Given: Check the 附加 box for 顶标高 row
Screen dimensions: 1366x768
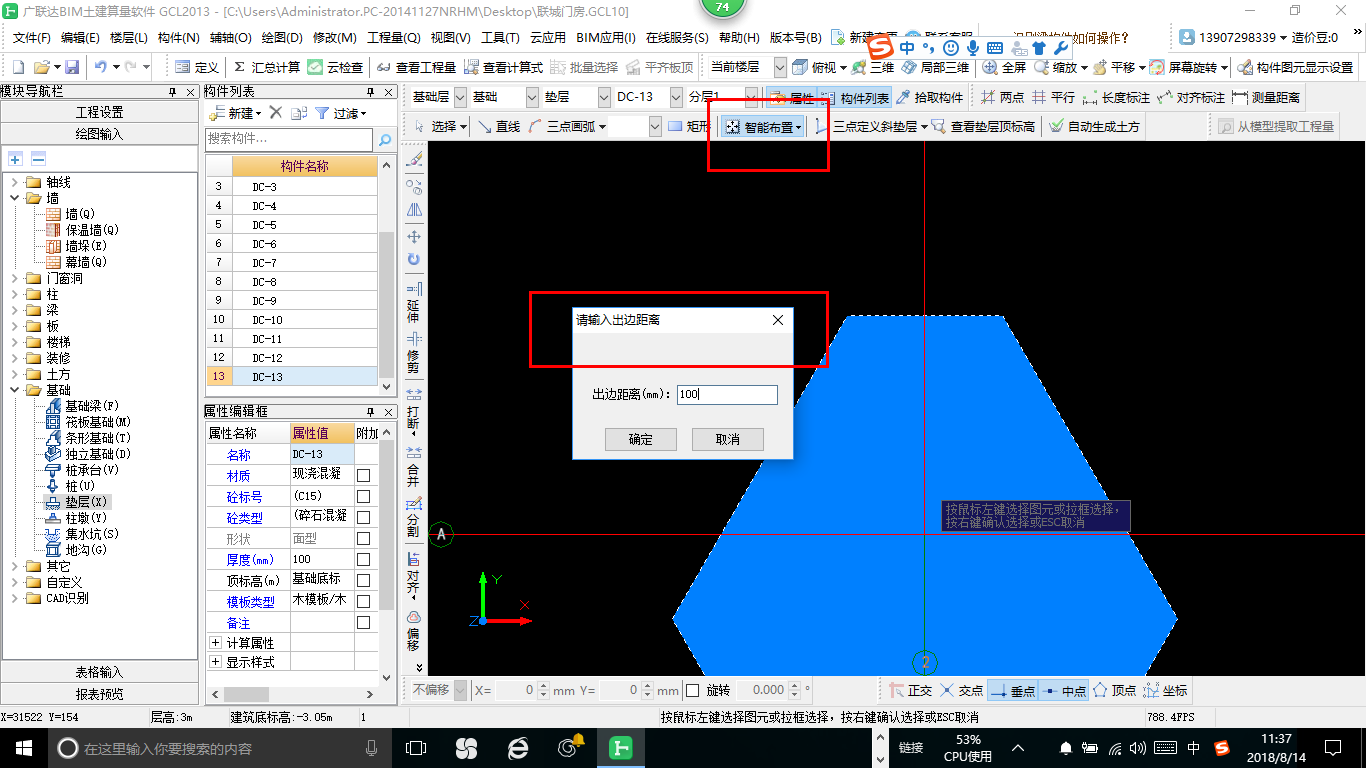Looking at the screenshot, I should [364, 581].
